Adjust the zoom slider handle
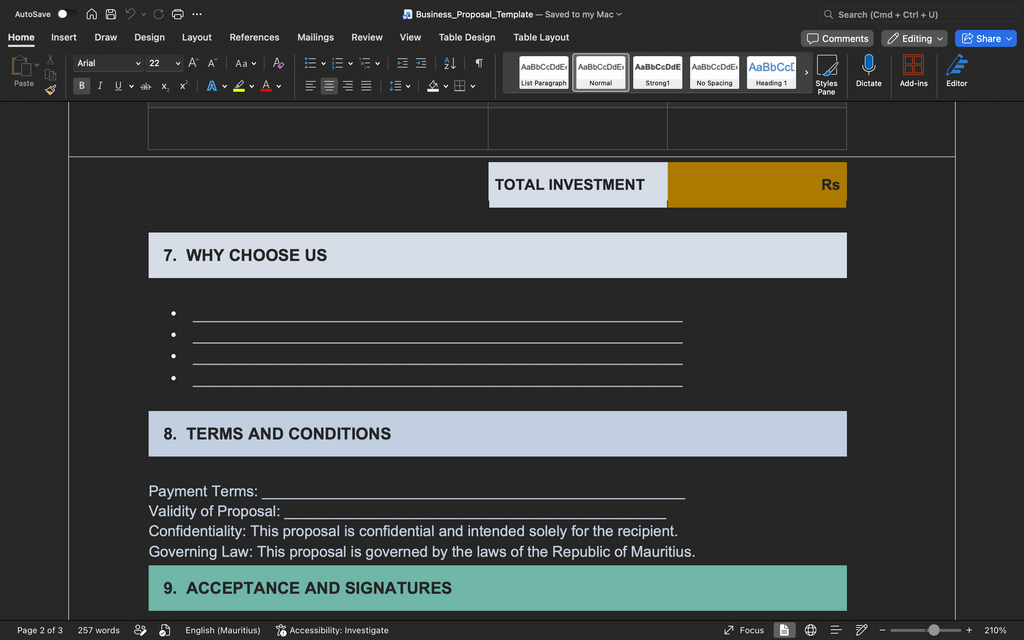This screenshot has height=640, width=1024. click(x=934, y=630)
